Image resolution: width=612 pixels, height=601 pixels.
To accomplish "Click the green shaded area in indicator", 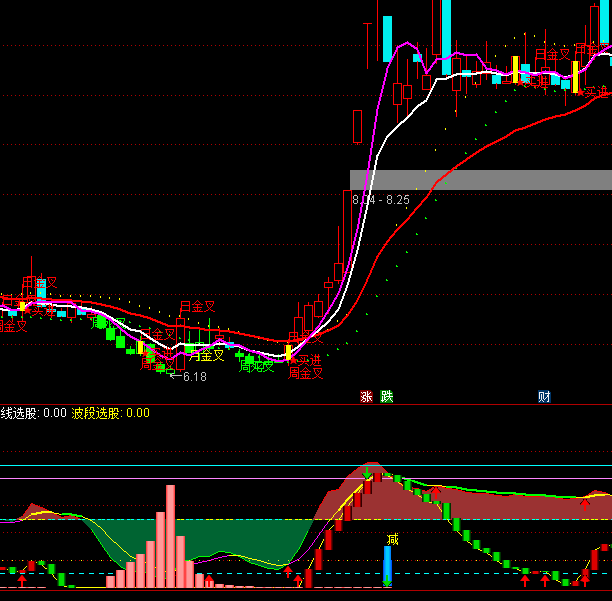I will click(200, 540).
